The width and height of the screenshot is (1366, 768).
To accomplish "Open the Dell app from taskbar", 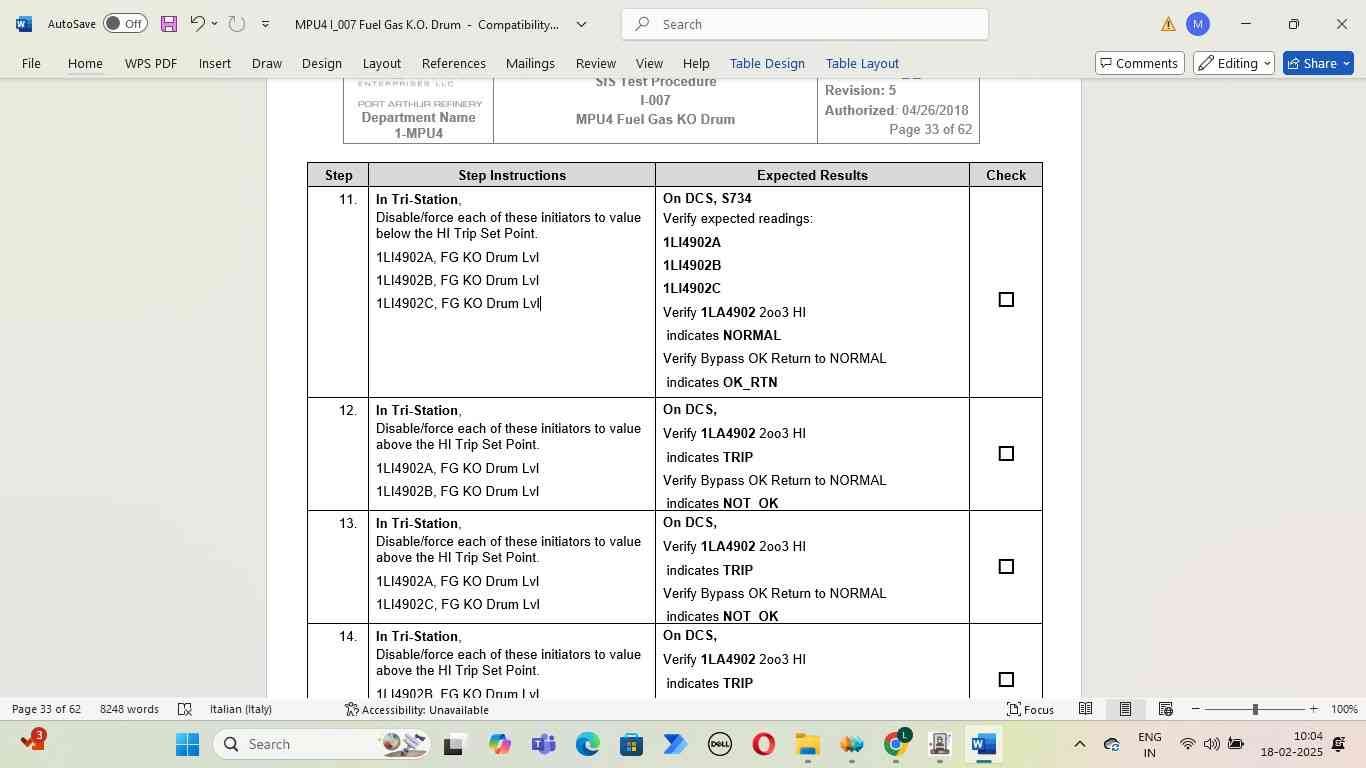I will click(x=719, y=744).
